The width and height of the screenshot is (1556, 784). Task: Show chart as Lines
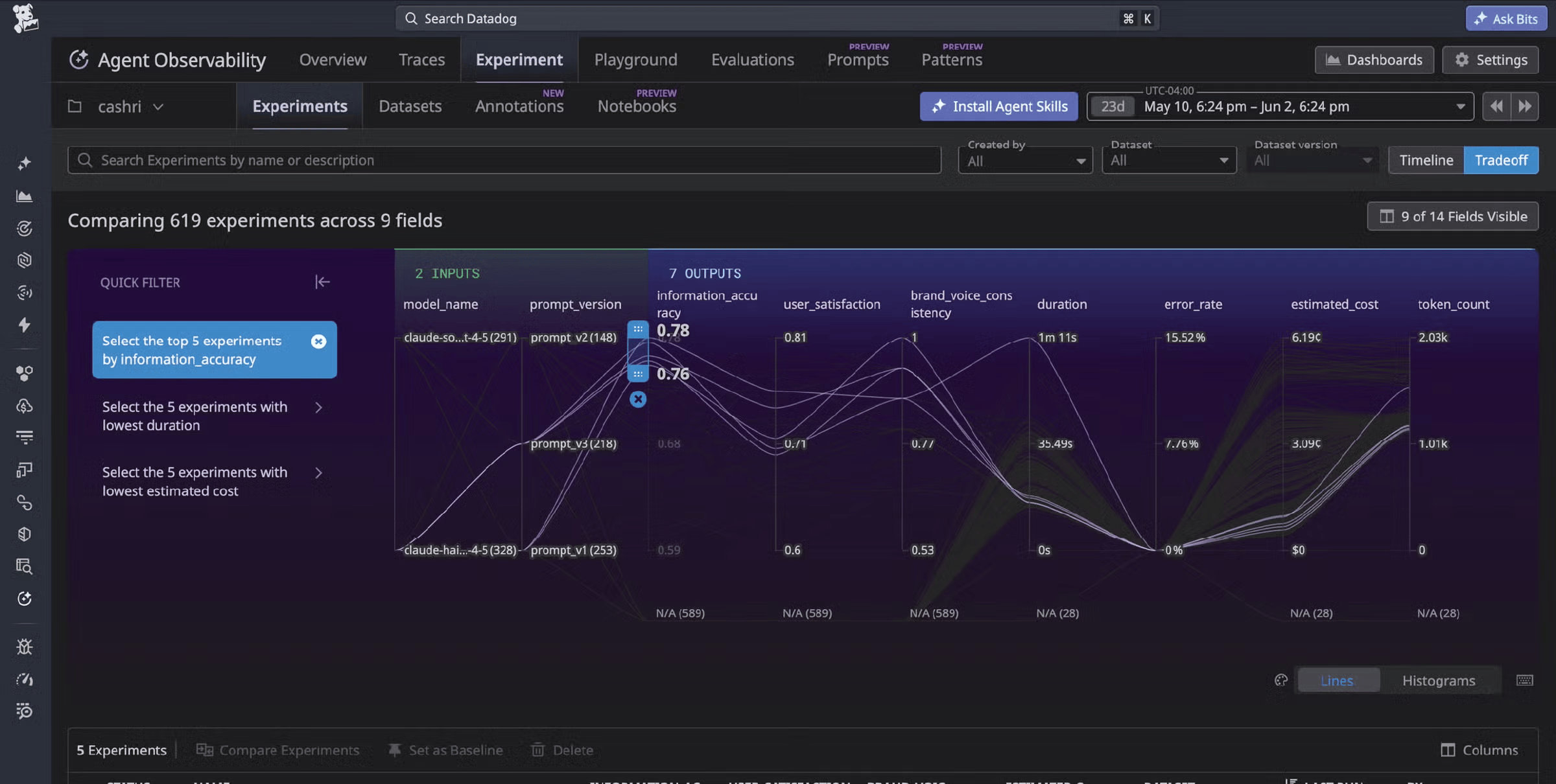click(1338, 680)
